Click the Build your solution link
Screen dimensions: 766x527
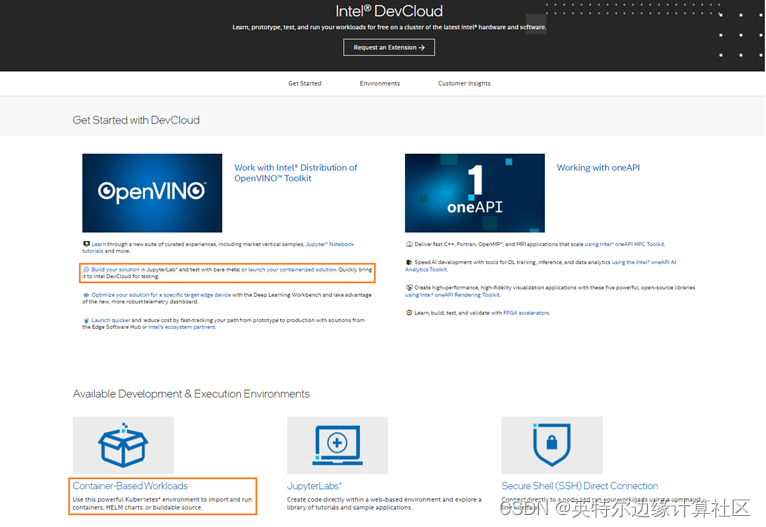coord(115,270)
